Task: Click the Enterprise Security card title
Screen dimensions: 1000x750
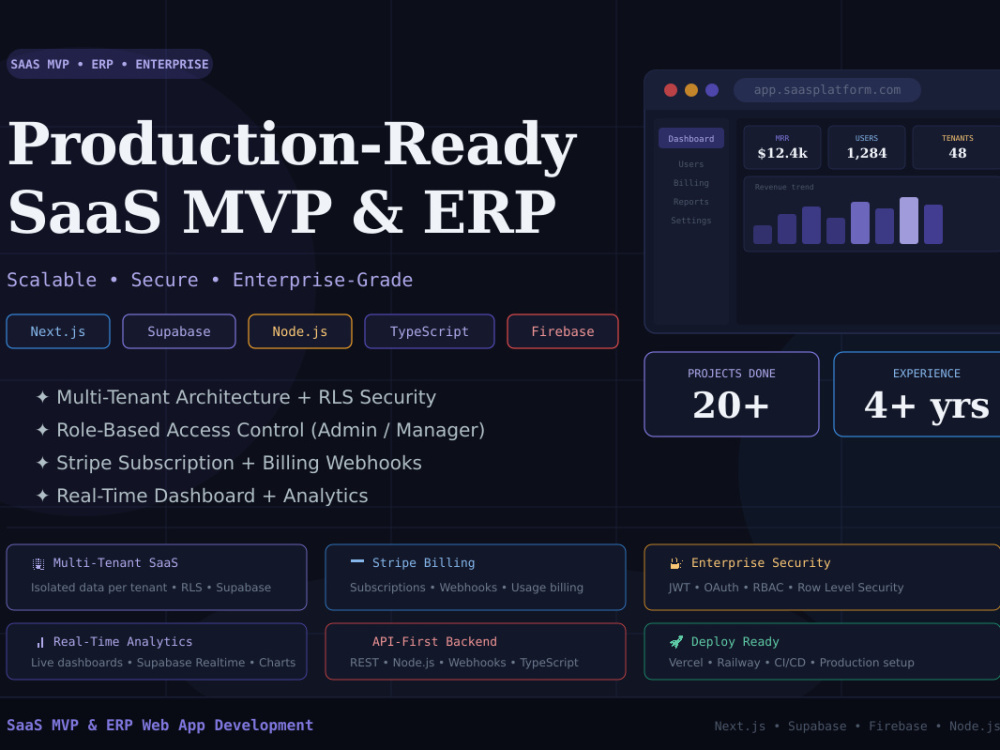Action: (761, 563)
